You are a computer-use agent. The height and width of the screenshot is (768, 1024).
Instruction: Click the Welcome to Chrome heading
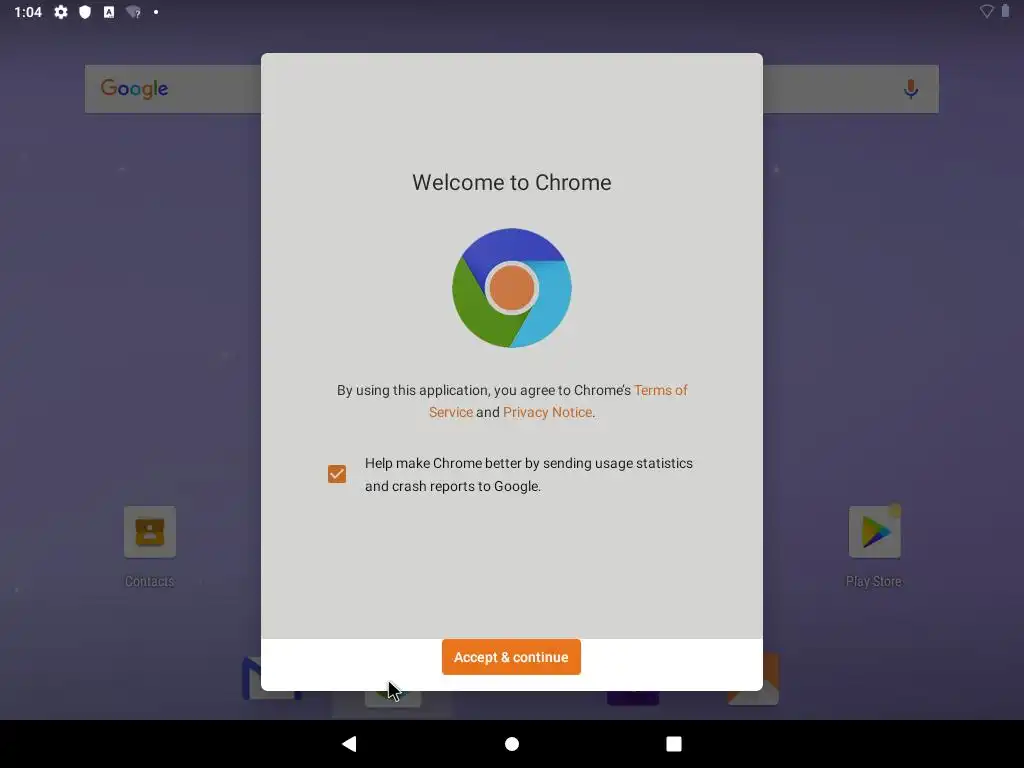pos(512,182)
